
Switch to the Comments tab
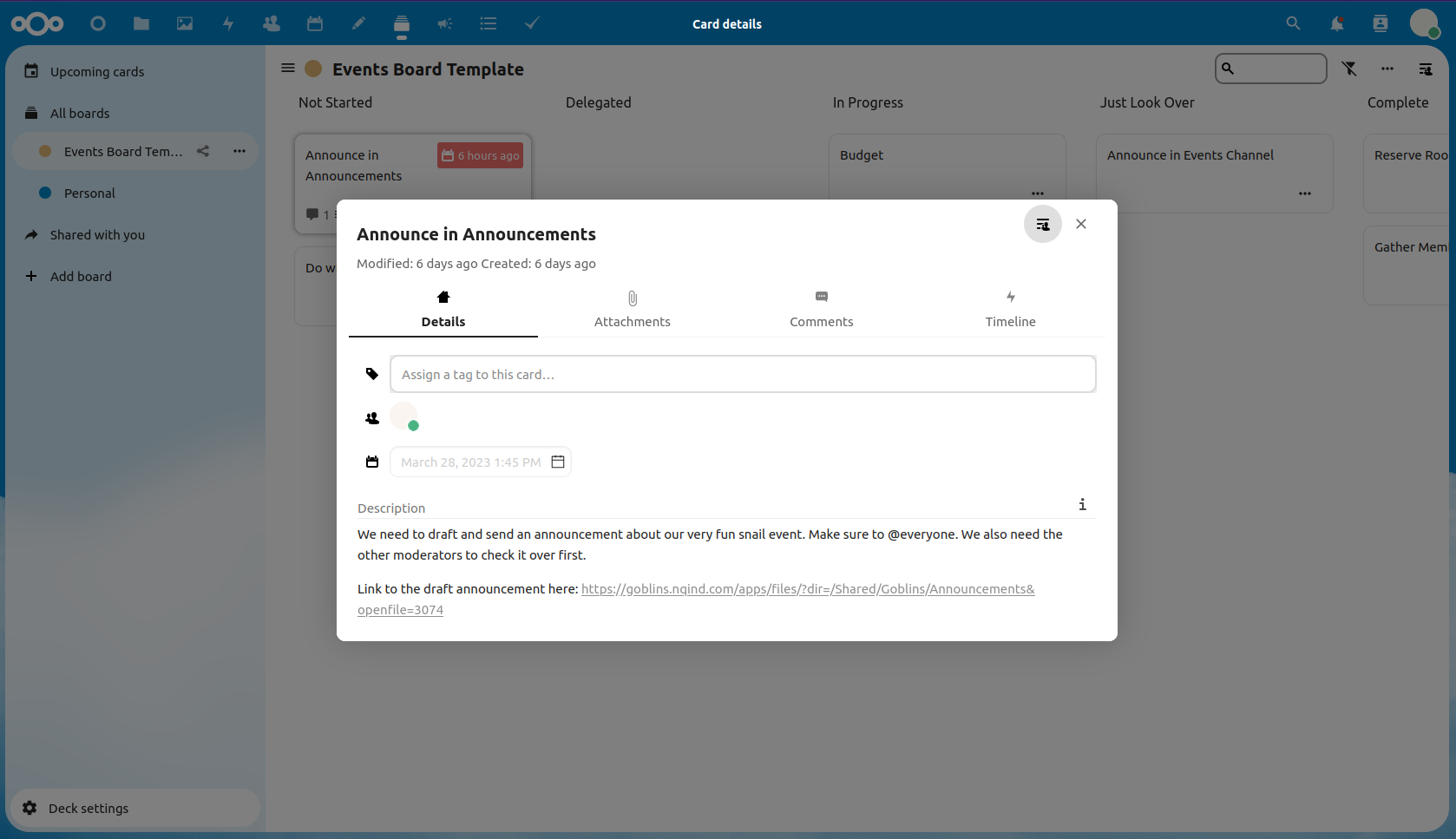[x=821, y=309]
